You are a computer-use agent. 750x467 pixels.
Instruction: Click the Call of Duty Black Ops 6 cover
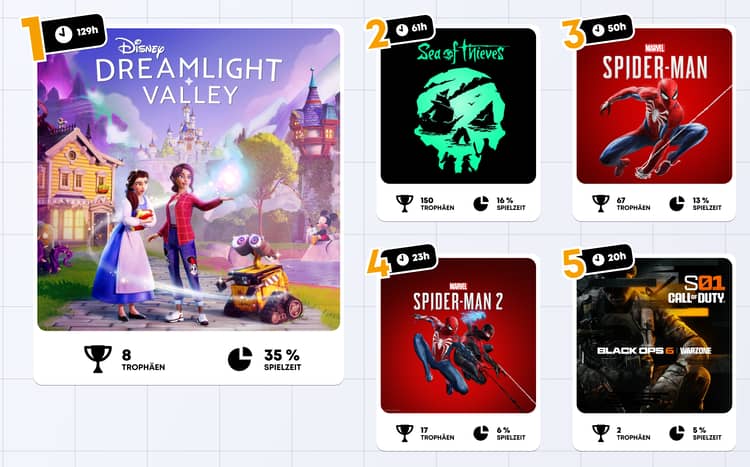click(x=654, y=335)
